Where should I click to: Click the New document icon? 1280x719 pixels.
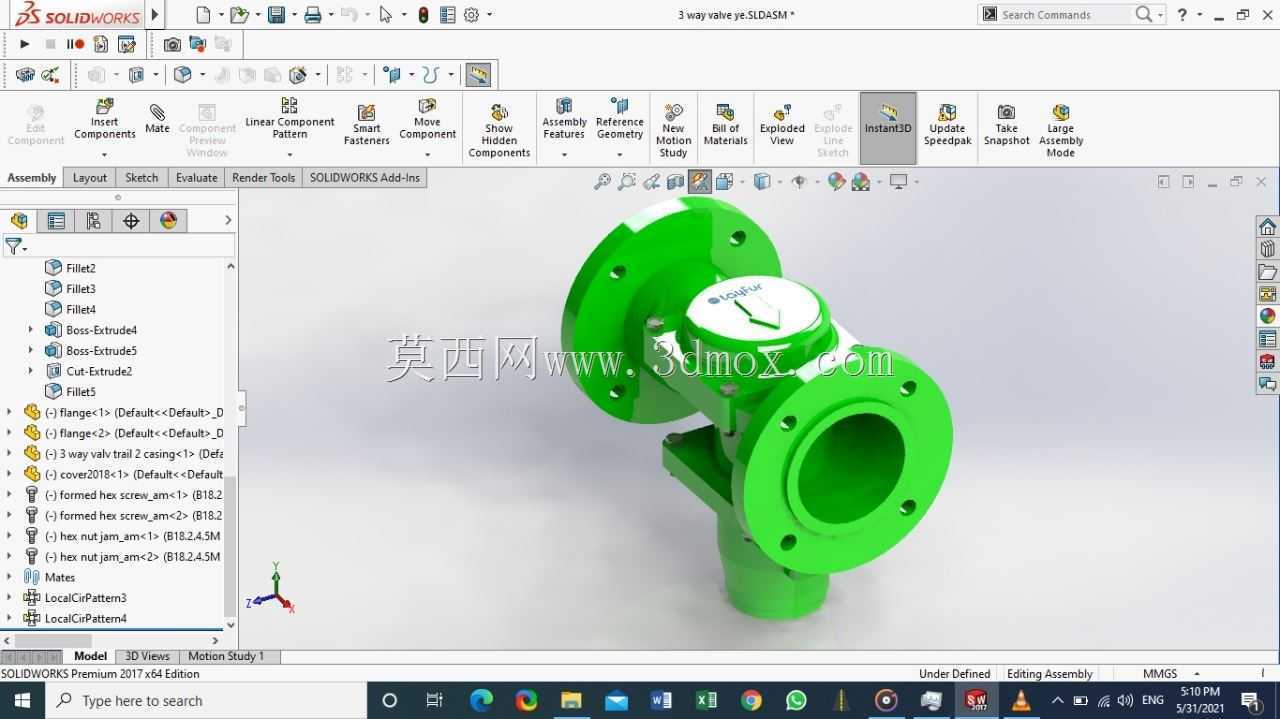pyautogui.click(x=203, y=15)
